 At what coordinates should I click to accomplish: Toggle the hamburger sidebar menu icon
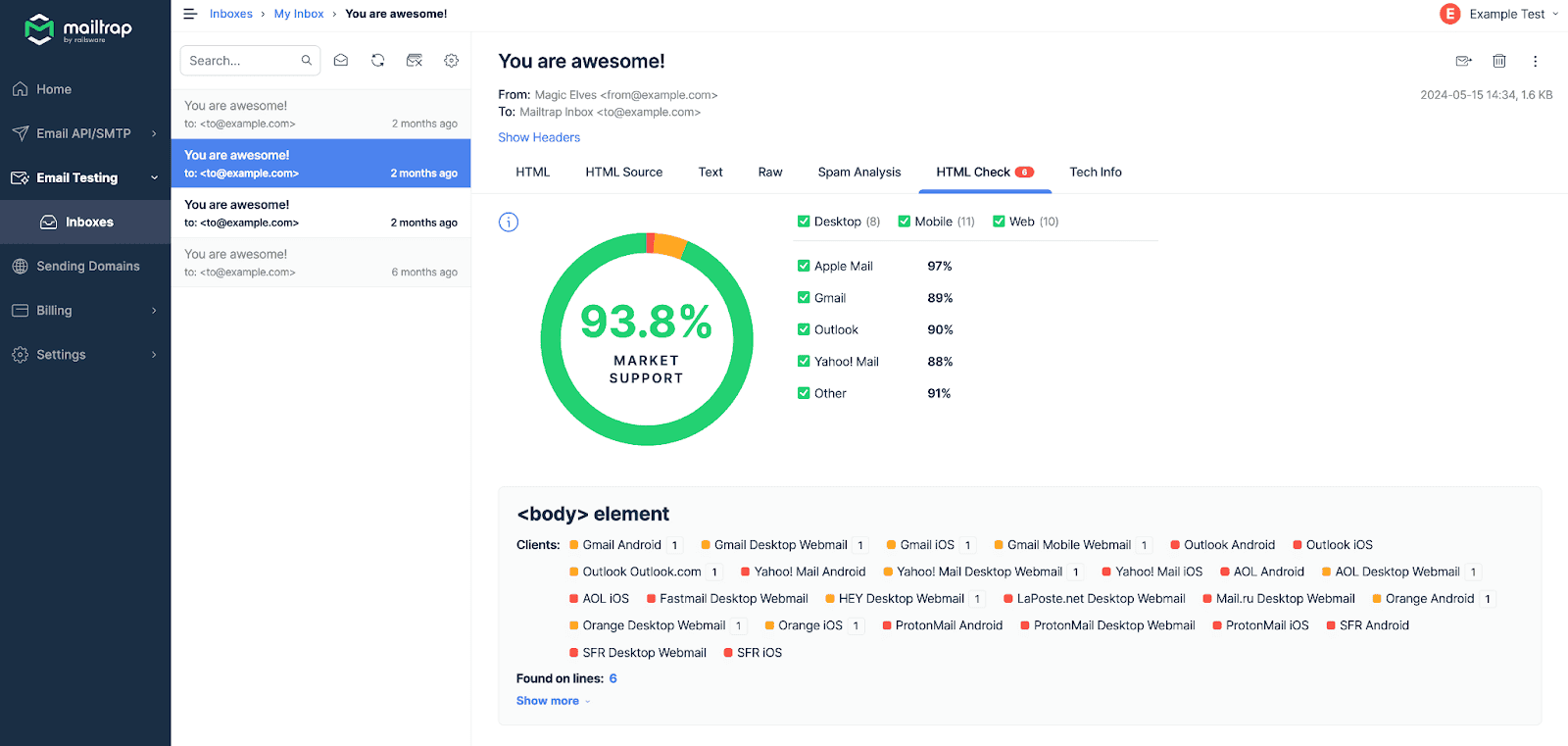click(190, 14)
